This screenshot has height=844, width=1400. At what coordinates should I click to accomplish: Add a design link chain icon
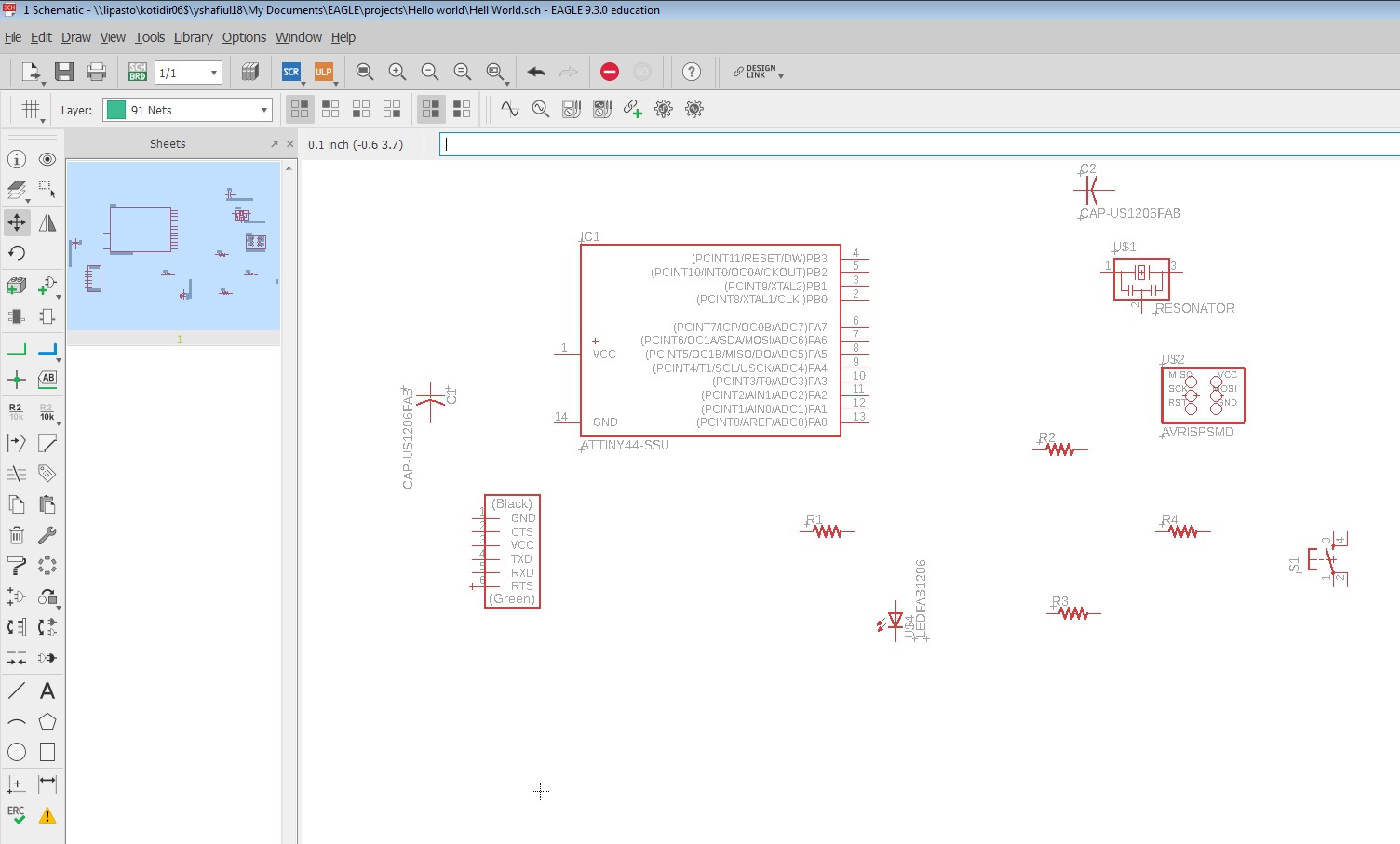pyautogui.click(x=633, y=109)
